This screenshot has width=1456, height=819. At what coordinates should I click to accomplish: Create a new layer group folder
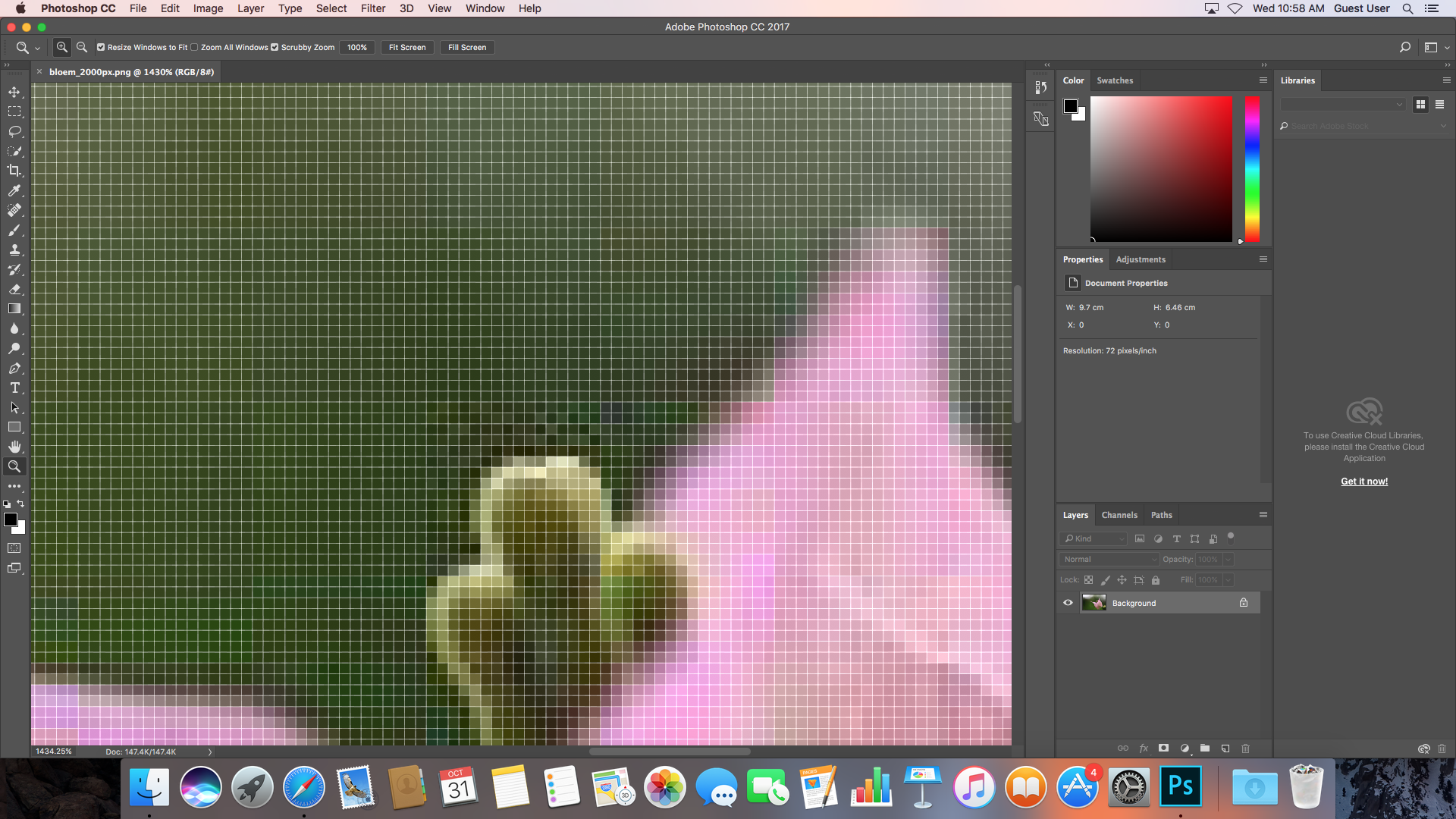click(1205, 748)
